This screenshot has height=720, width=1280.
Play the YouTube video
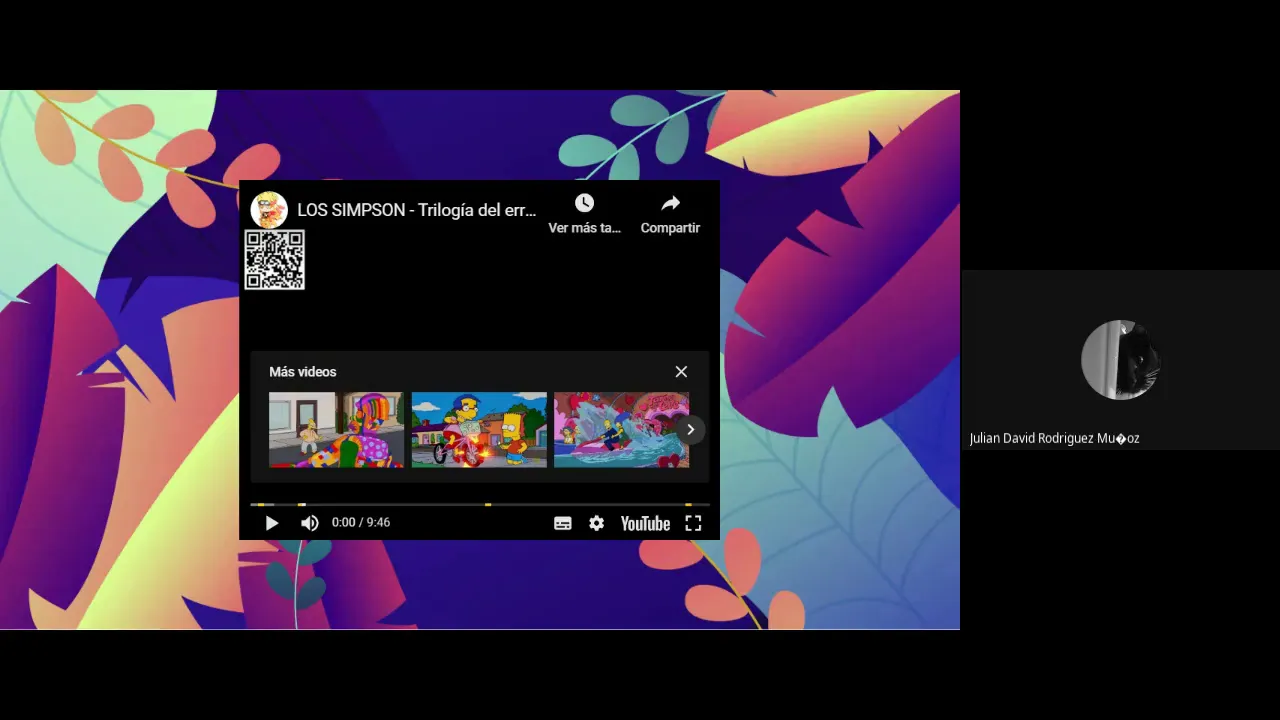click(x=271, y=523)
